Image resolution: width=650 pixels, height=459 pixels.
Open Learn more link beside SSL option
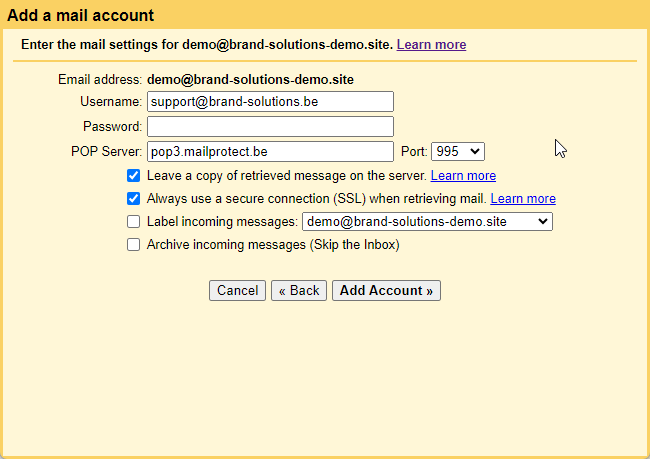[523, 199]
